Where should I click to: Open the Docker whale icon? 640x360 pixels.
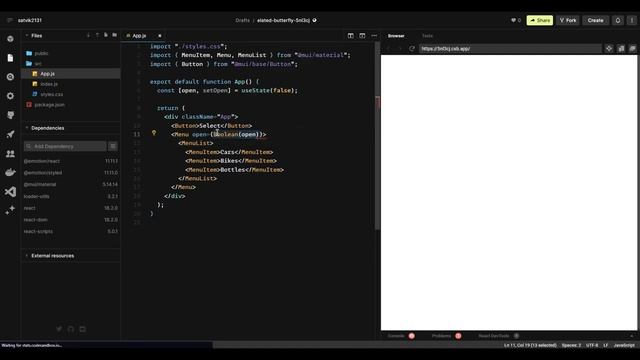point(10,172)
